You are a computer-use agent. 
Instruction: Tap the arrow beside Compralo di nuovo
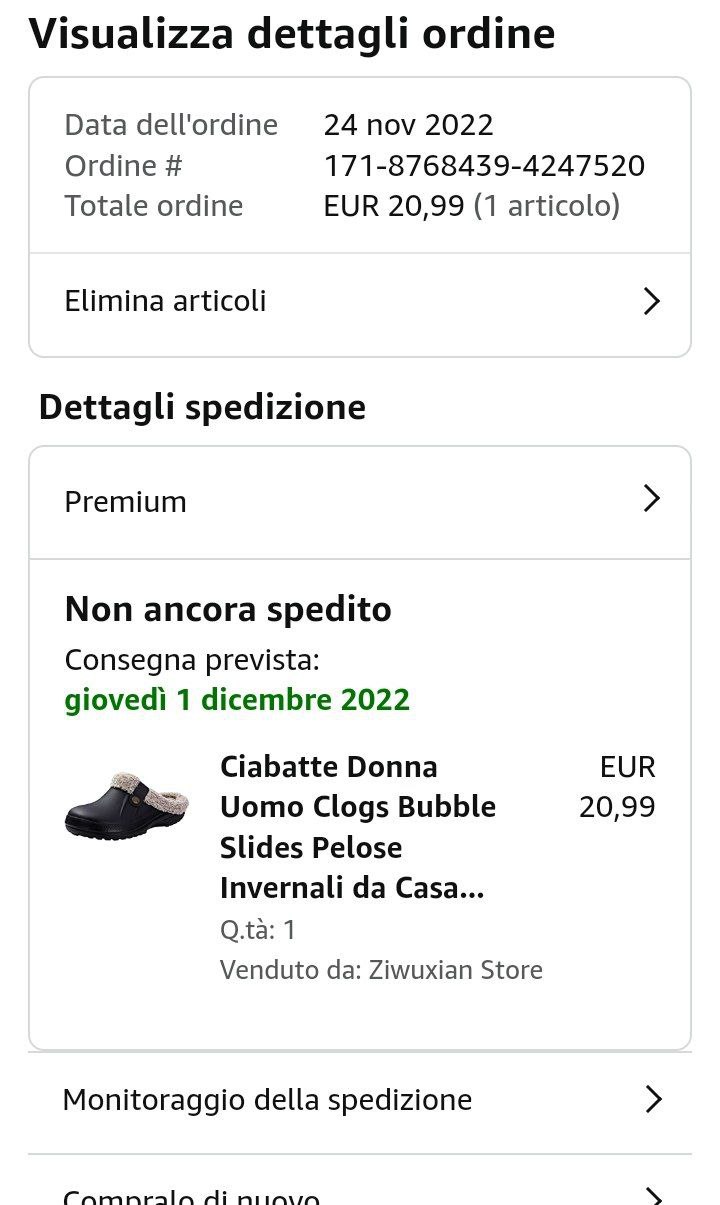tap(653, 1196)
